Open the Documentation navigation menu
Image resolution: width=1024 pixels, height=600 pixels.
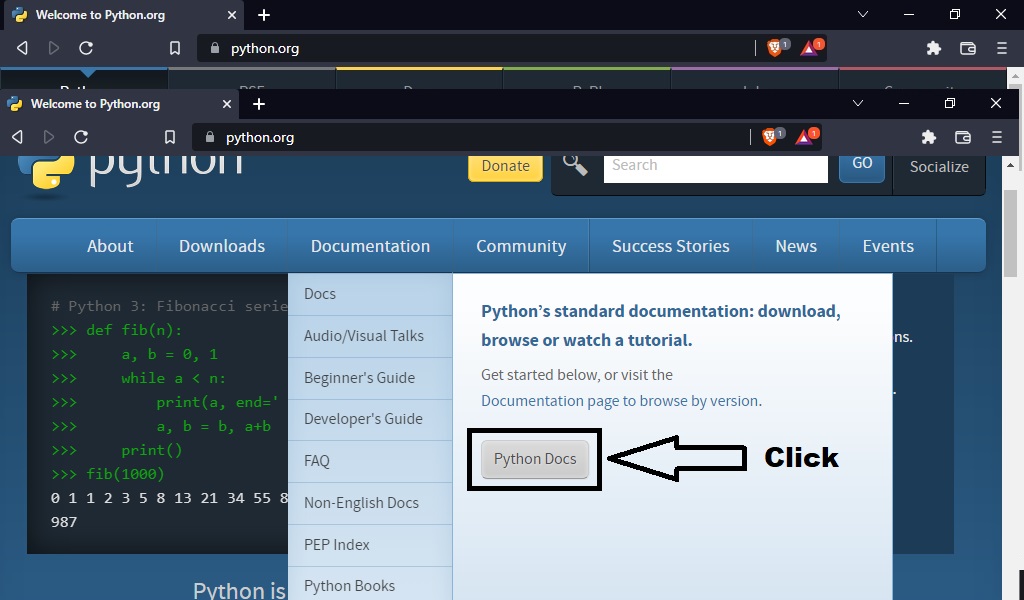coord(370,246)
